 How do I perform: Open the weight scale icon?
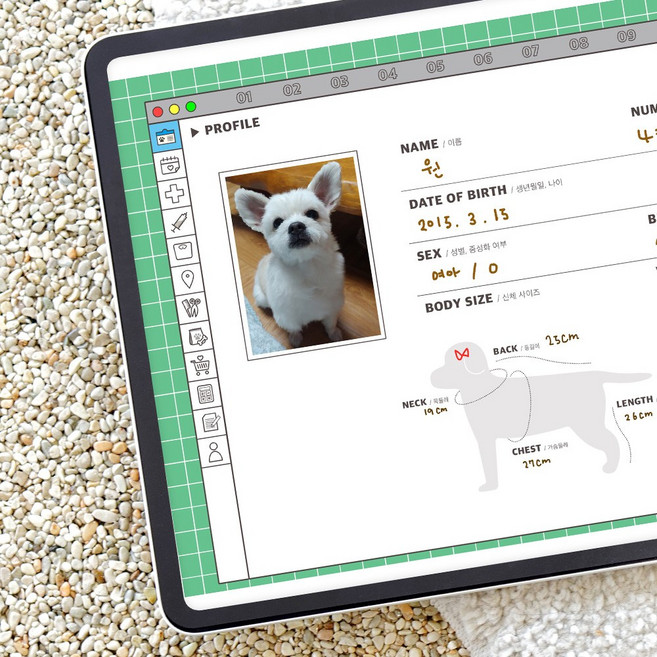[183, 250]
